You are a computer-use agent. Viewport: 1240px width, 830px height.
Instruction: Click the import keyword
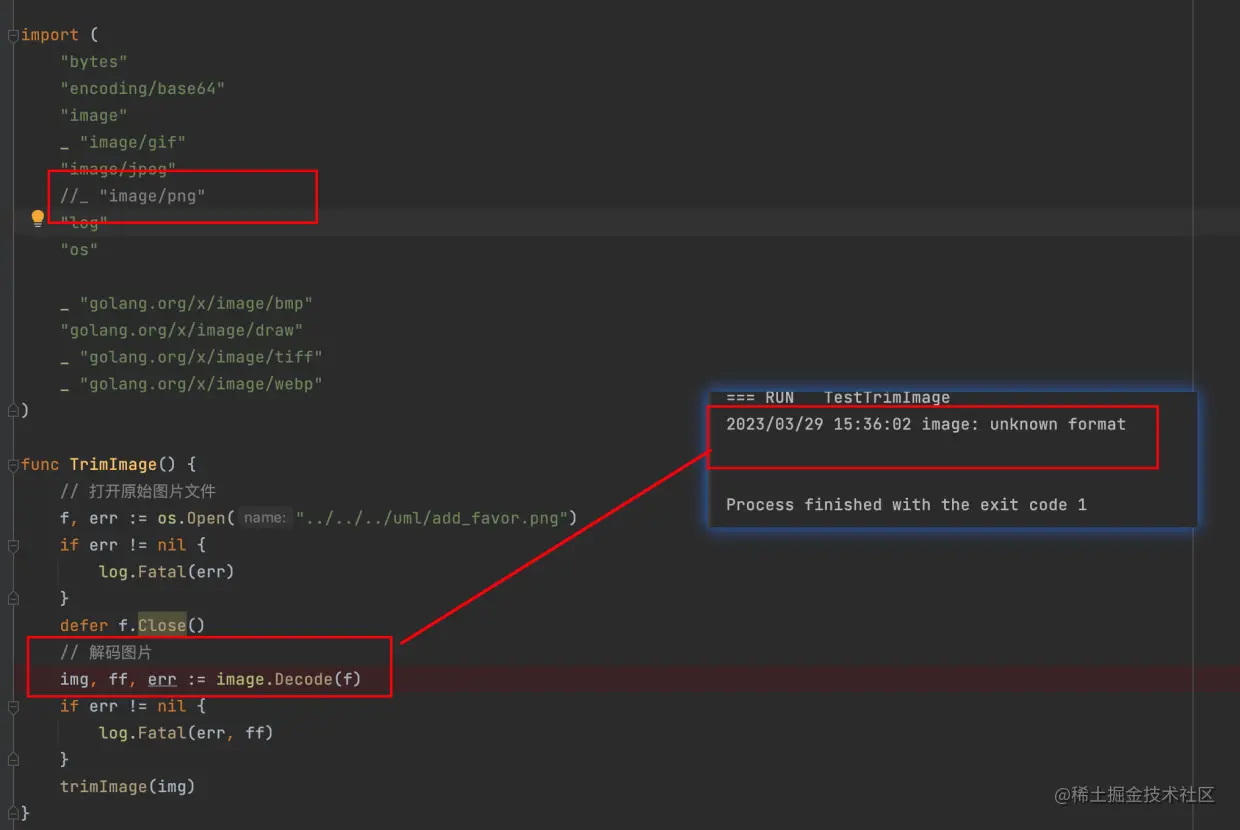(50, 35)
